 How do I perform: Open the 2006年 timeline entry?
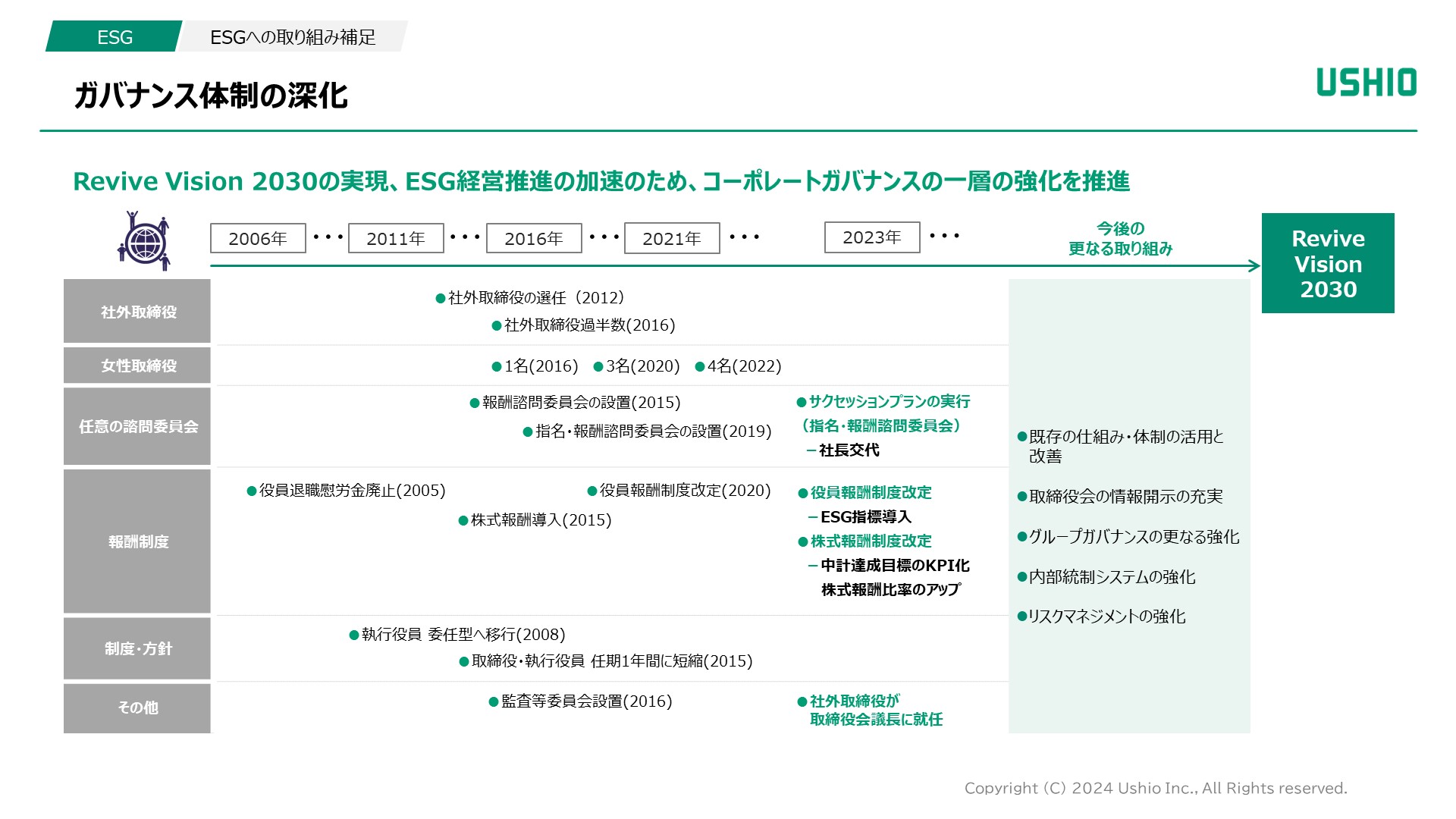256,238
